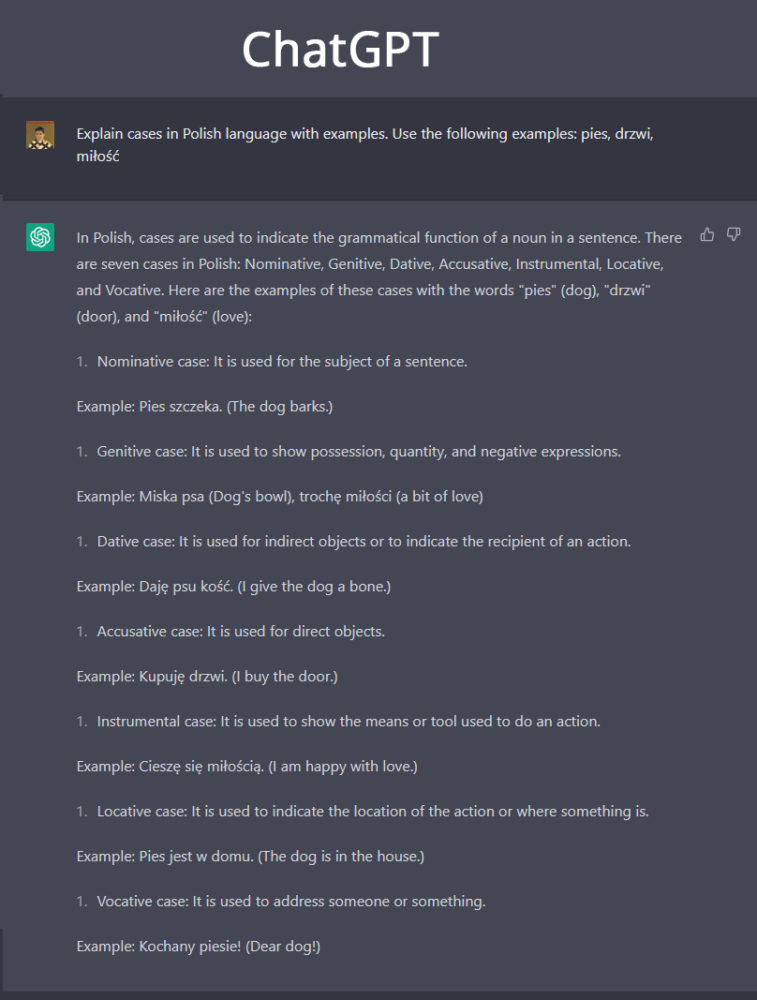Select the Accusative case list item
Viewport: 757px width, 1000px height.
tap(231, 631)
